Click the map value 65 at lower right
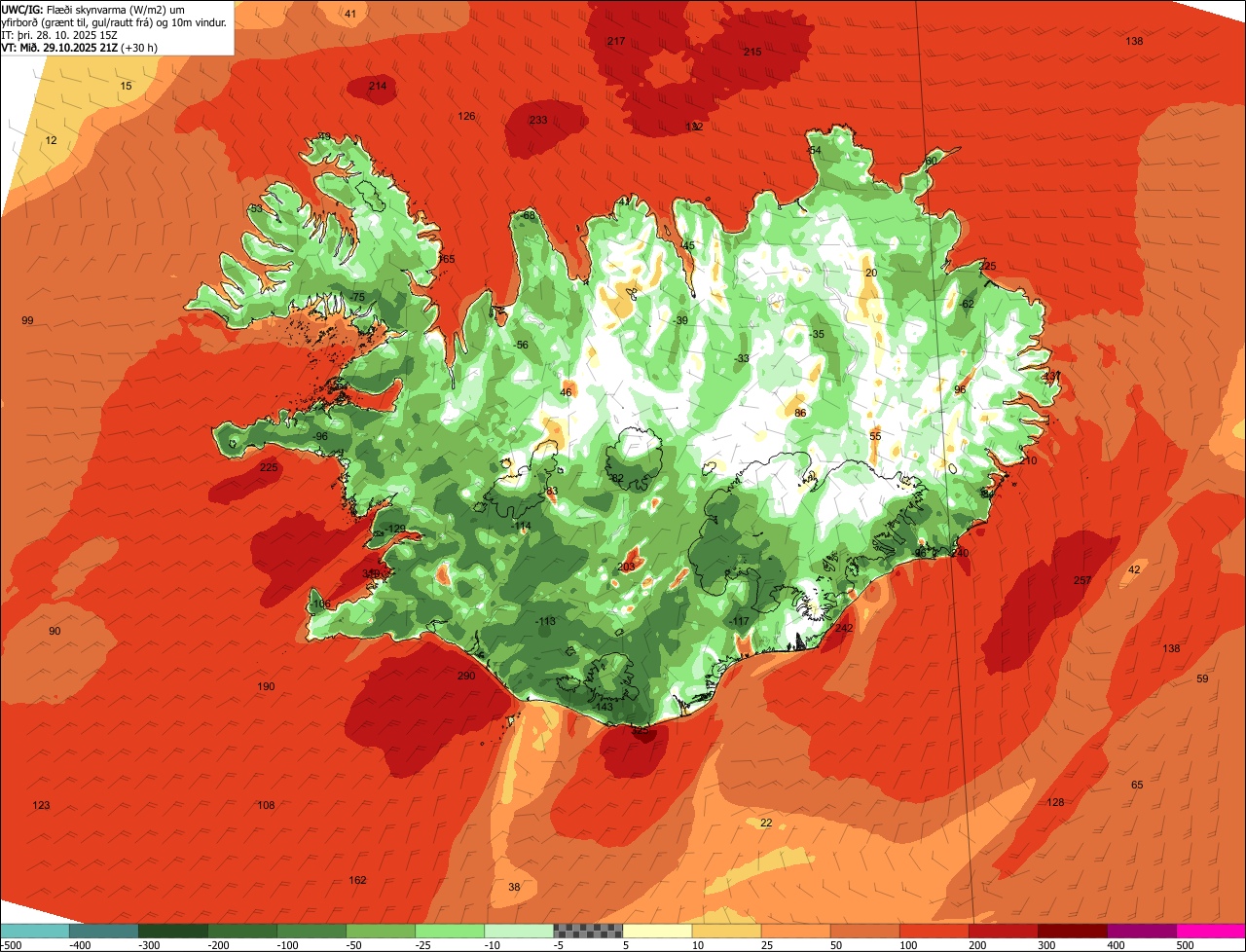1246x952 pixels. tap(1137, 785)
